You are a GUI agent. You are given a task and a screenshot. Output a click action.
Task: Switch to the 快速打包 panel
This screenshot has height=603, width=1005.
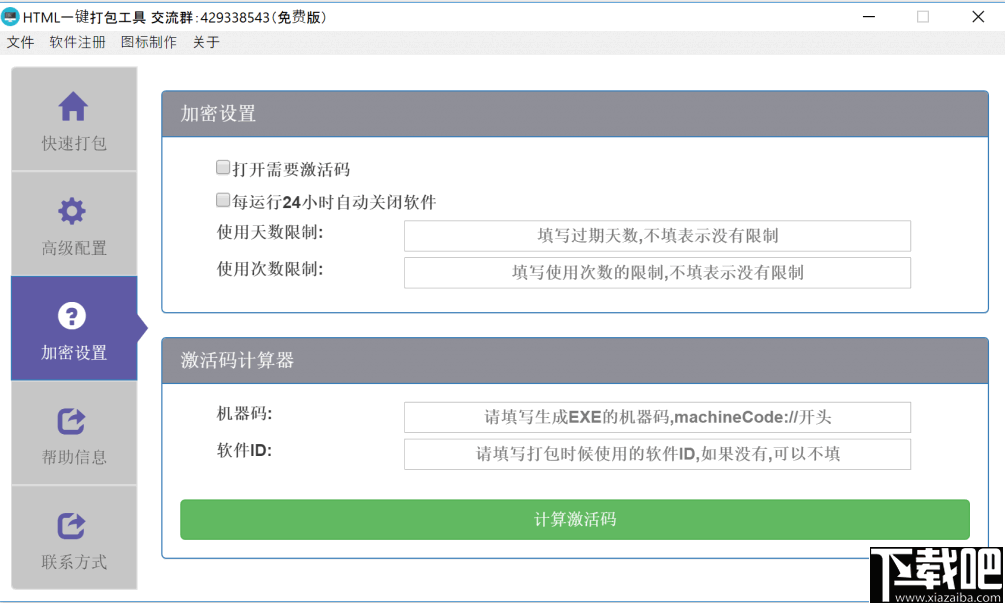click(x=74, y=143)
